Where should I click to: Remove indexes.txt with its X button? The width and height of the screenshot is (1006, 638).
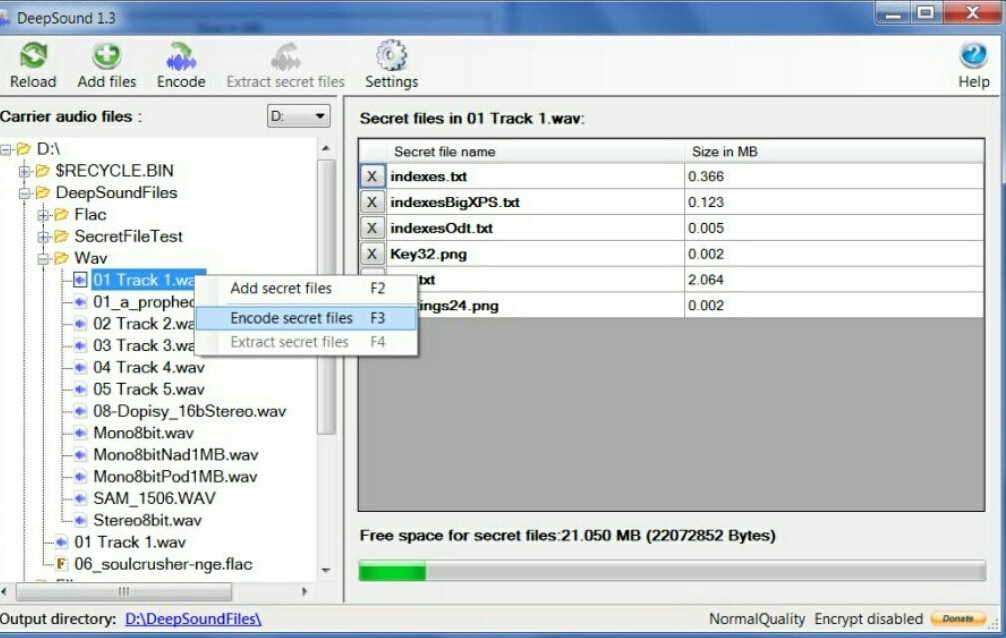[372, 177]
